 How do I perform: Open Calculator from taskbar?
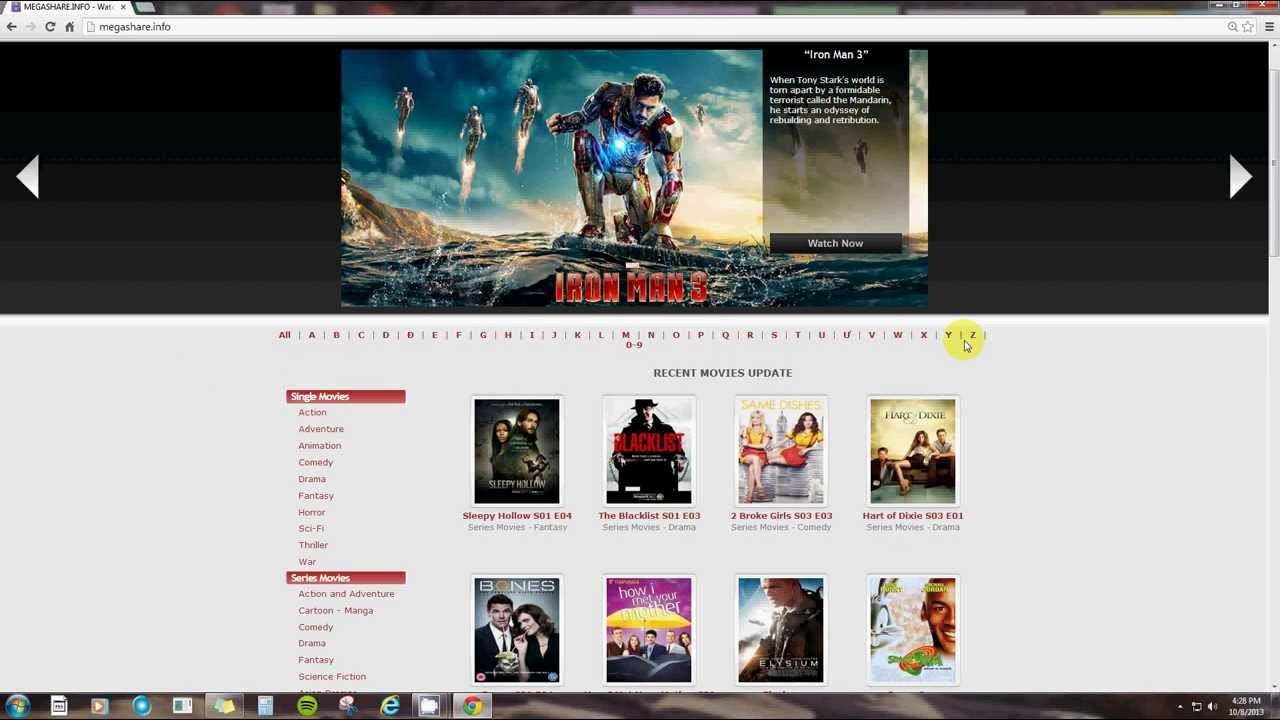coord(265,707)
